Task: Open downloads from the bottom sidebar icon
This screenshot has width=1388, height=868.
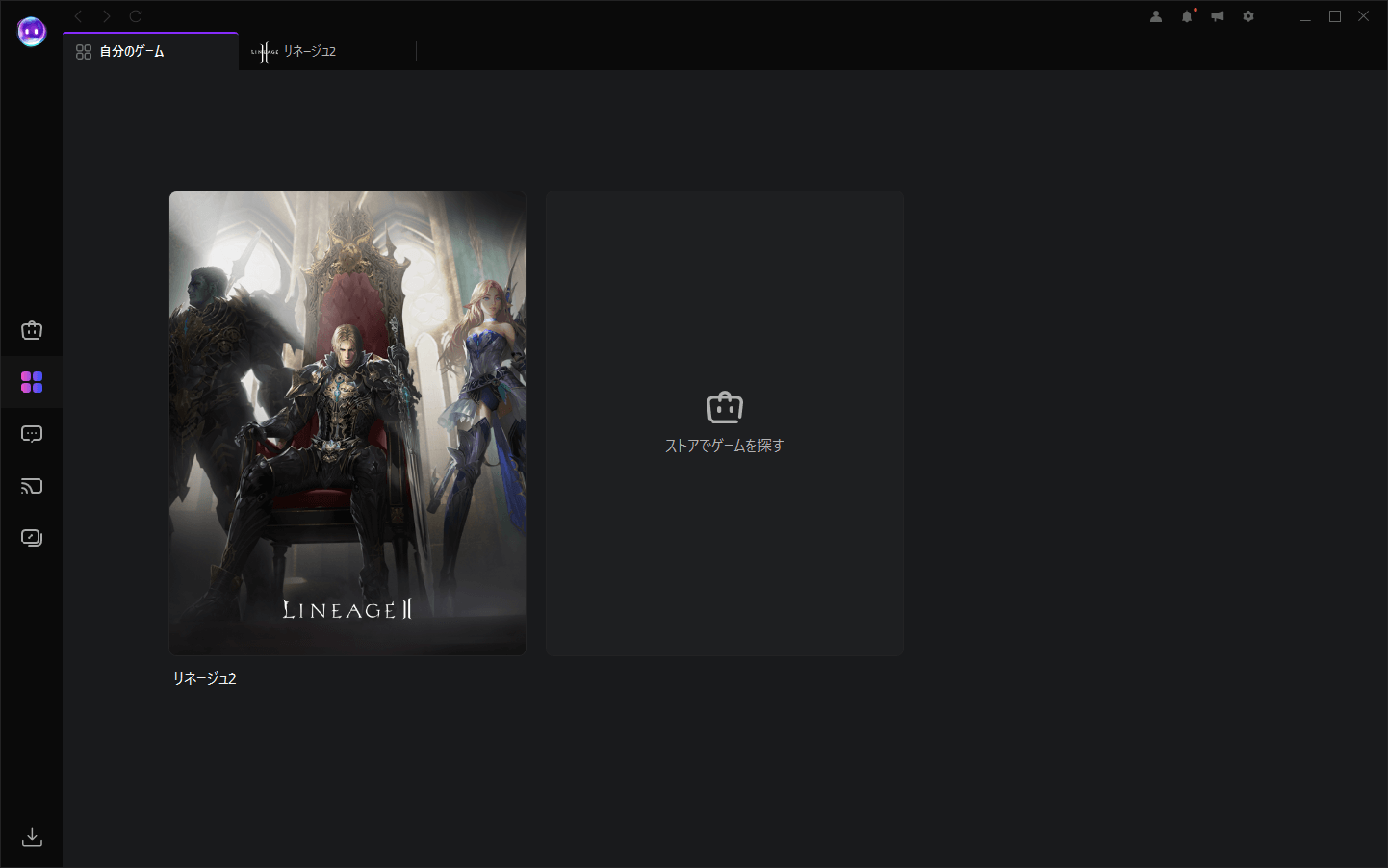Action: click(32, 836)
